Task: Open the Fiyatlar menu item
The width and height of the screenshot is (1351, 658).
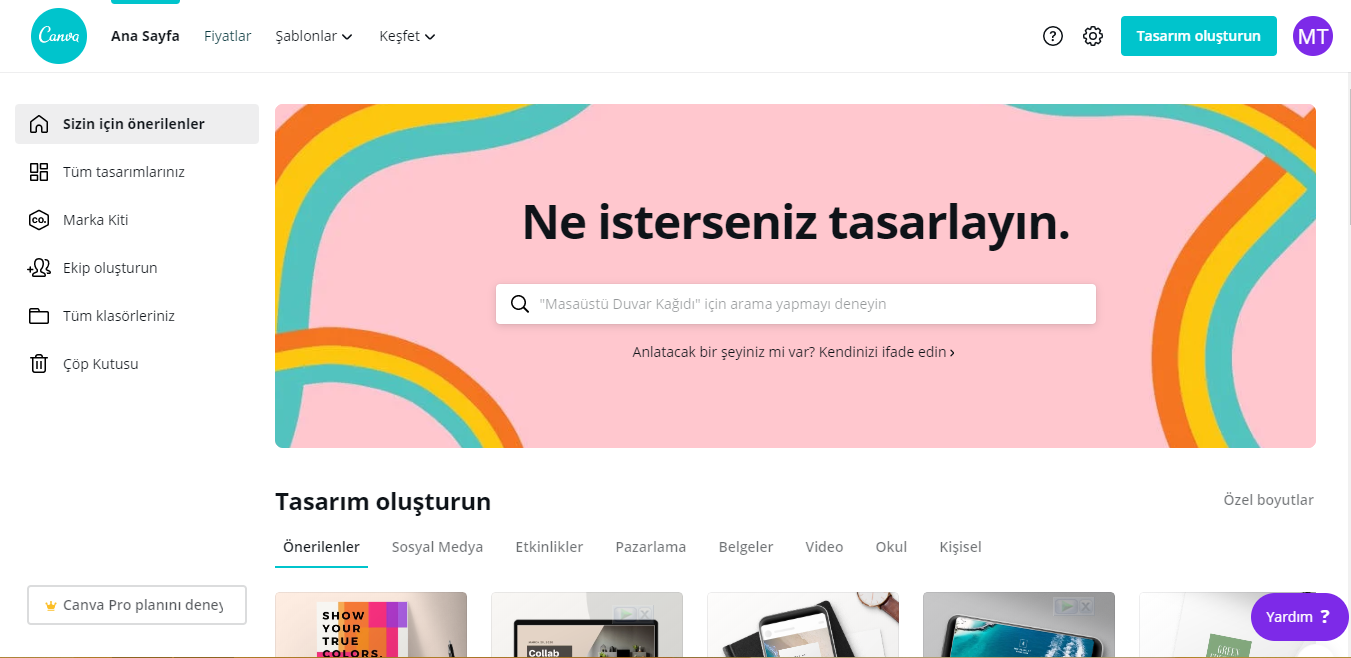Action: 228,36
